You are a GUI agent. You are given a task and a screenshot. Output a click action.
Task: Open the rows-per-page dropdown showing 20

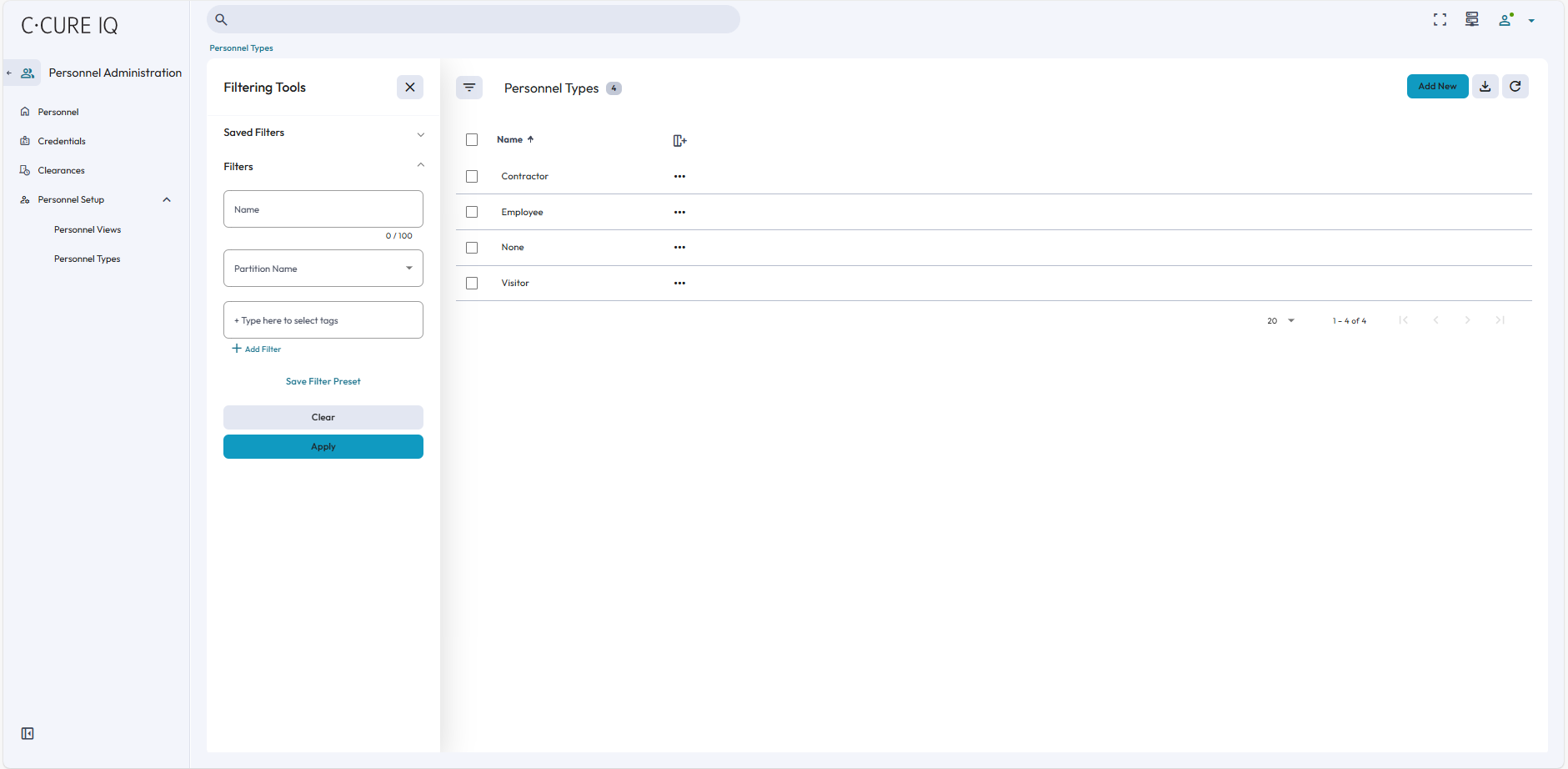tap(1280, 321)
